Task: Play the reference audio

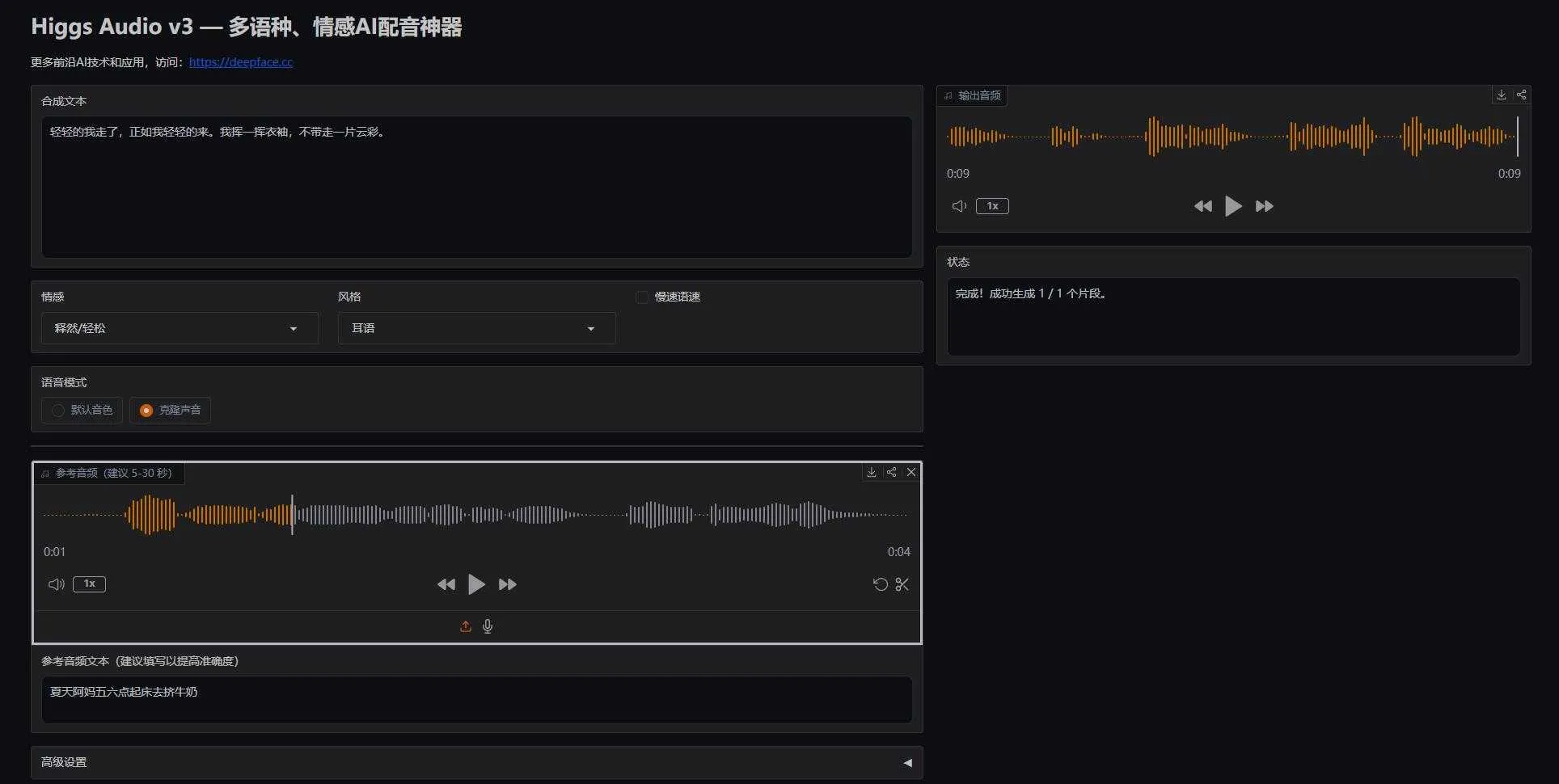Action: 476,584
